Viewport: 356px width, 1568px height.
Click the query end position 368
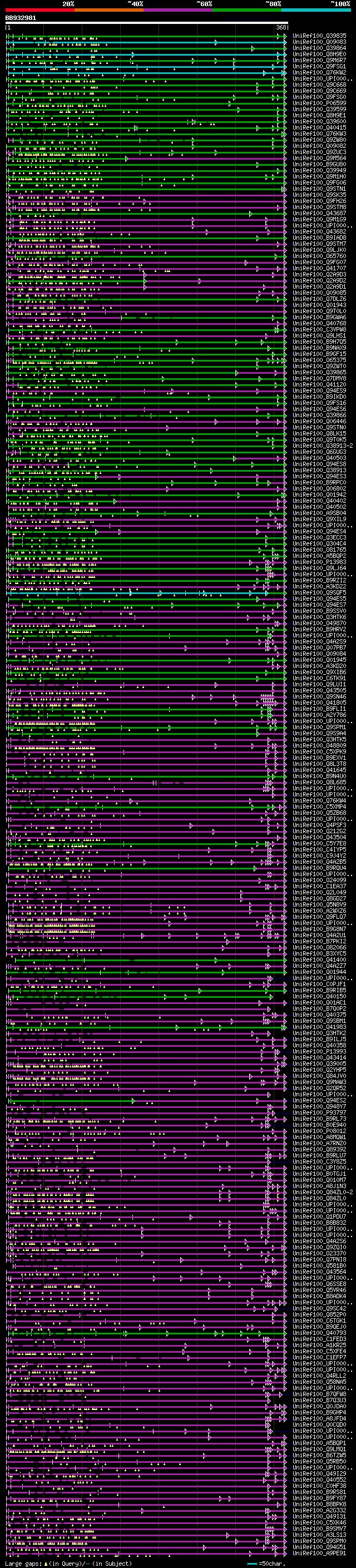pyautogui.click(x=281, y=28)
